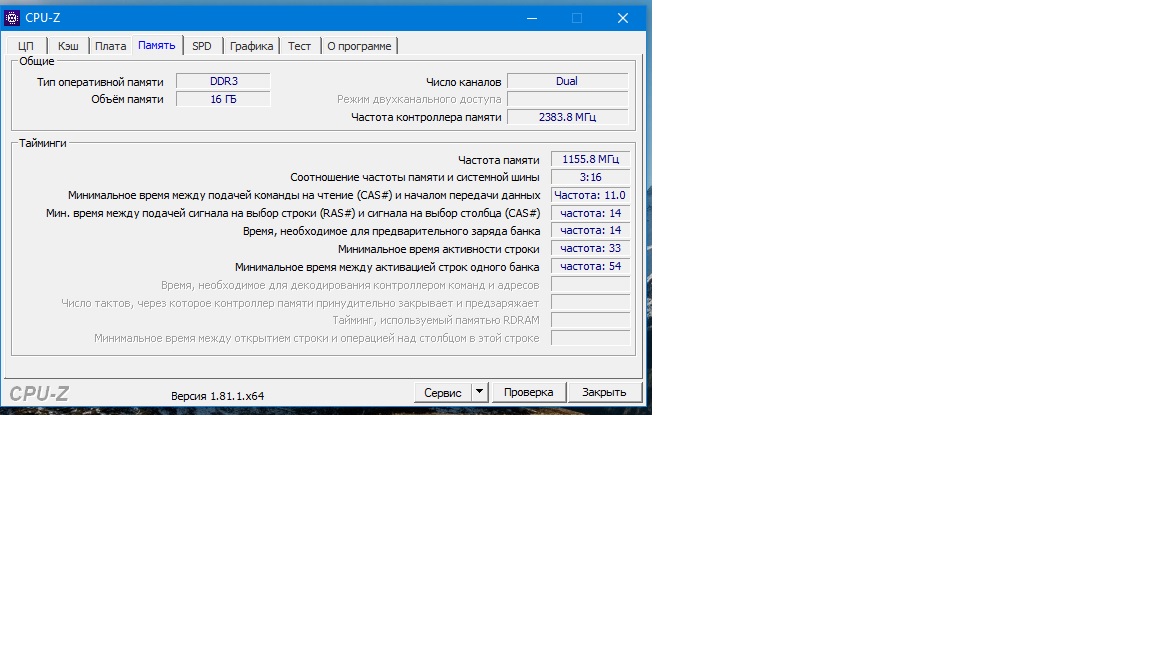1152x648 pixels.
Task: Click the Сервис button
Action: point(442,392)
